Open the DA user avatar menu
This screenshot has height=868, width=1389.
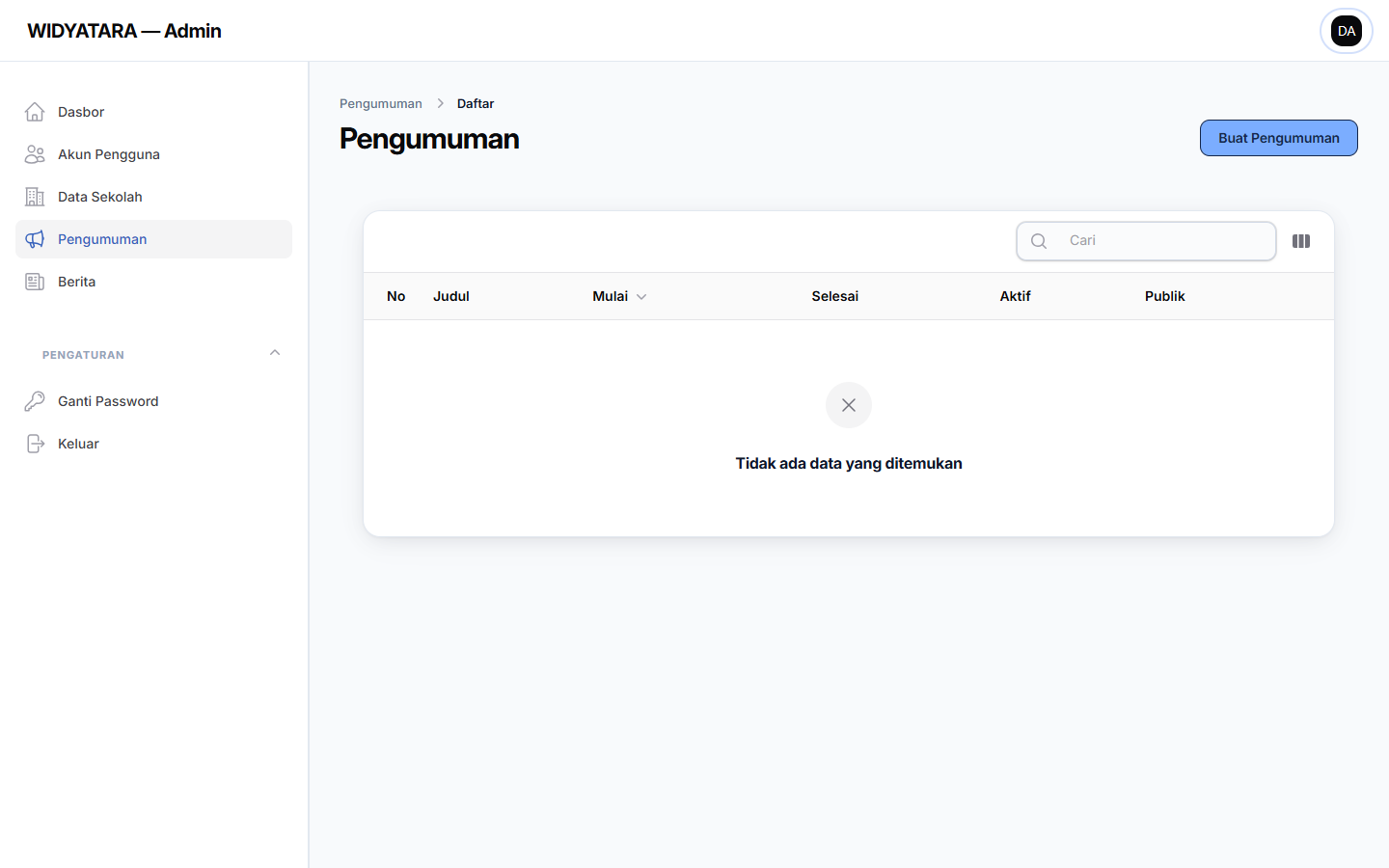pos(1347,31)
